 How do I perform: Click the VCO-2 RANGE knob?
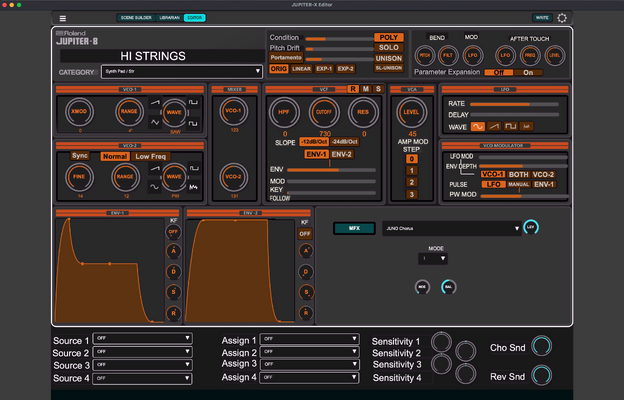[x=125, y=177]
